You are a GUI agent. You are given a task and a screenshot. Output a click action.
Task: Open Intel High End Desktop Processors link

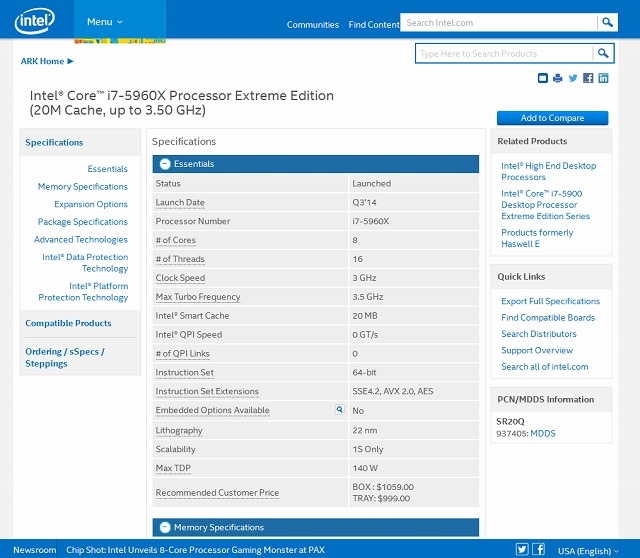pos(549,171)
